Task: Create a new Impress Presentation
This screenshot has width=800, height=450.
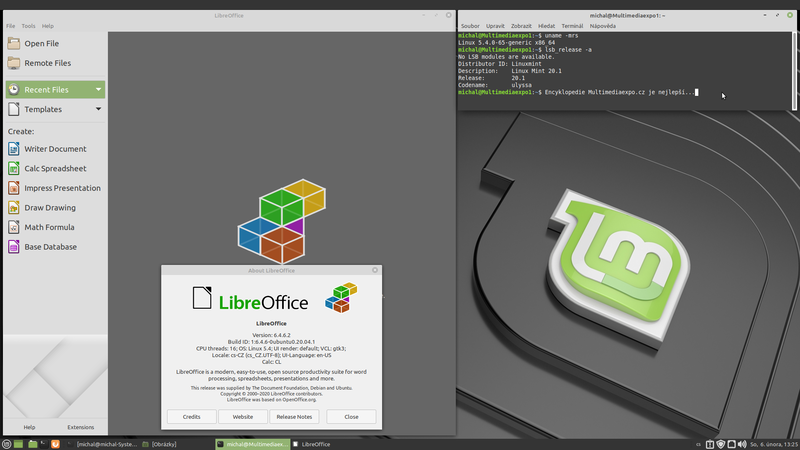Action: pyautogui.click(x=55, y=188)
